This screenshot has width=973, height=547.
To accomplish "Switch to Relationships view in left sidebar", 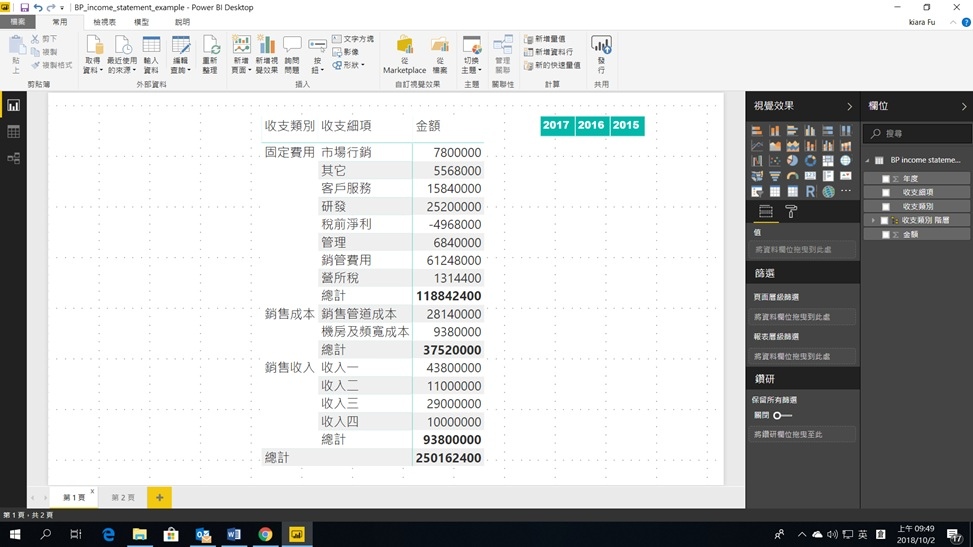I will (x=14, y=158).
